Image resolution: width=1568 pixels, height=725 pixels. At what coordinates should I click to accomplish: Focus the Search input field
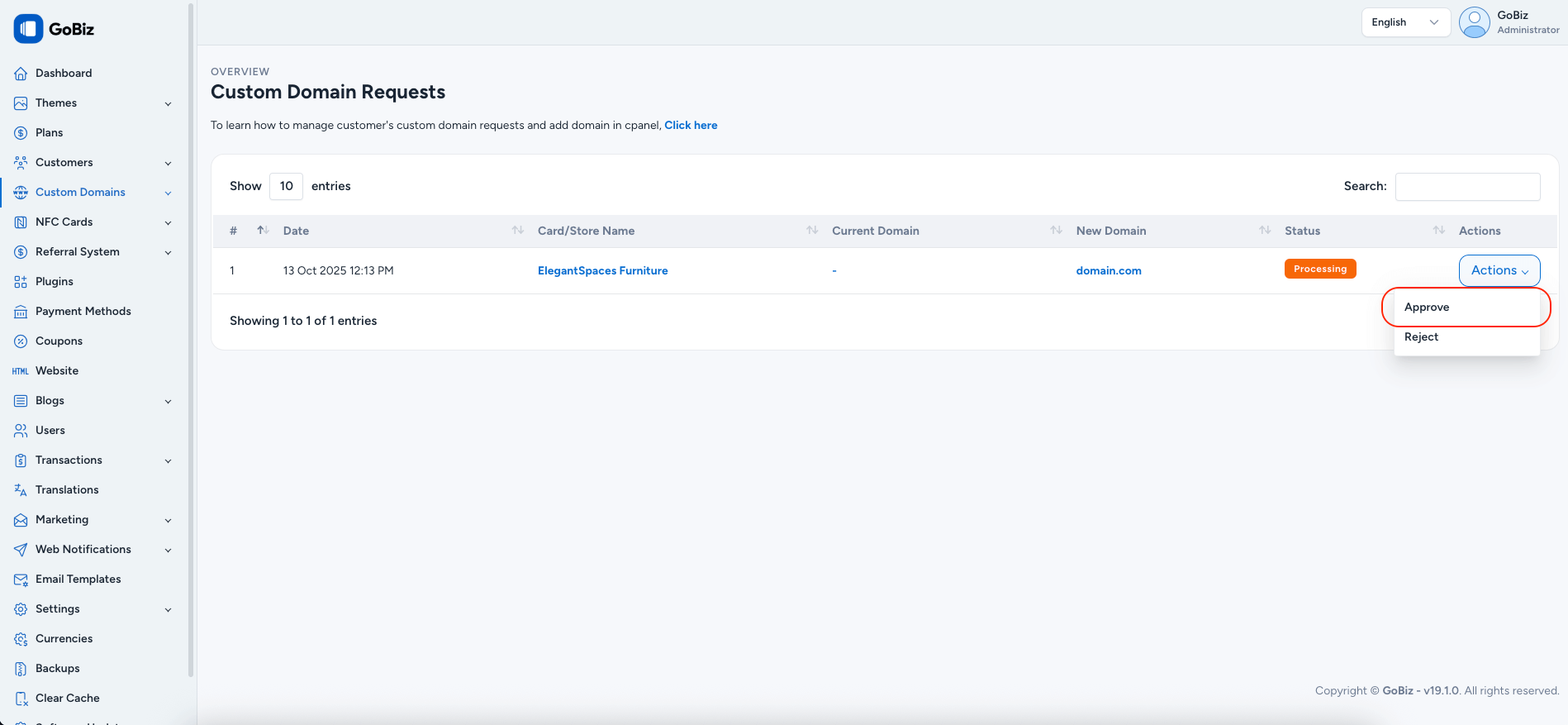pos(1467,186)
